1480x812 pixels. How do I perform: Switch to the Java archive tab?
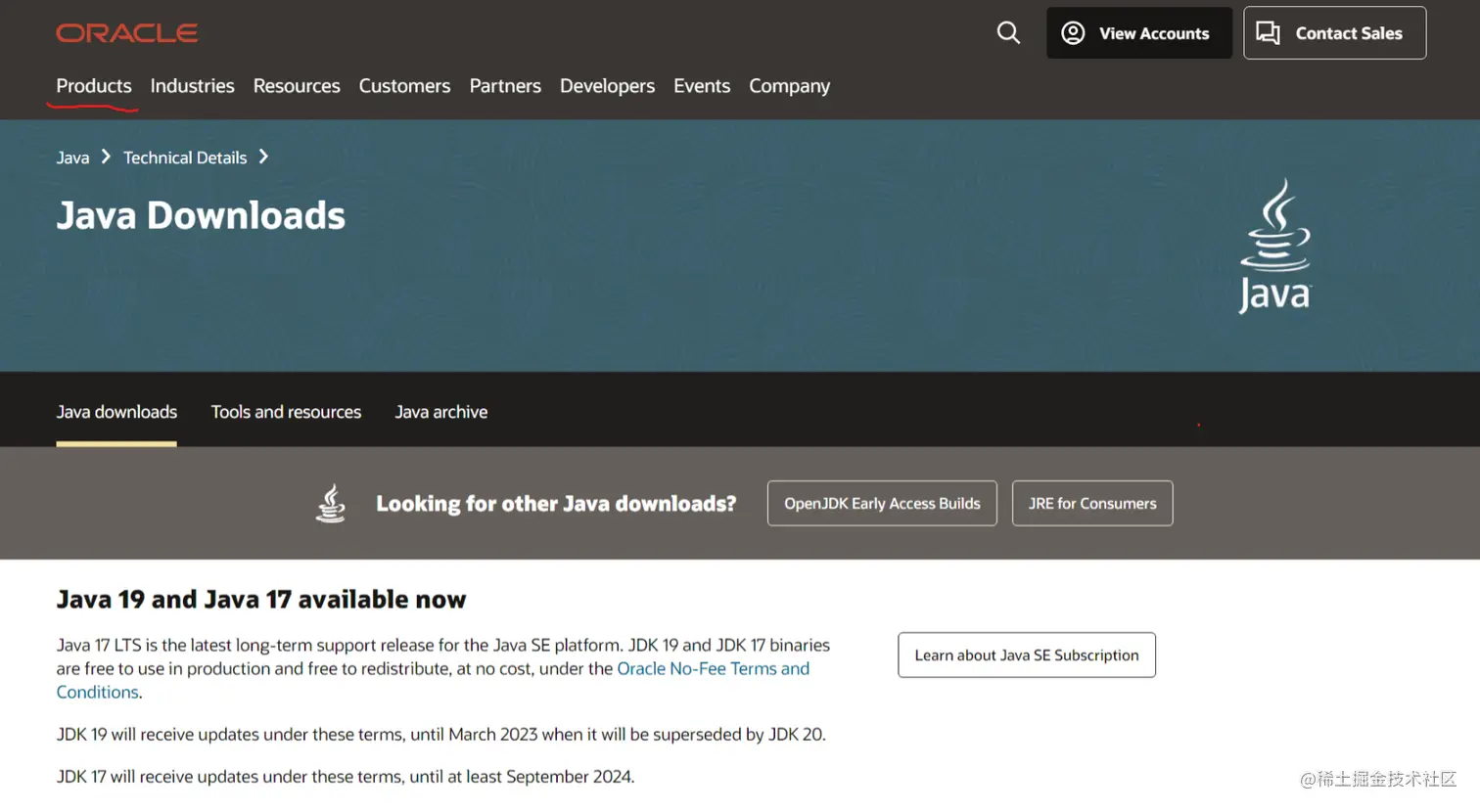(x=440, y=412)
